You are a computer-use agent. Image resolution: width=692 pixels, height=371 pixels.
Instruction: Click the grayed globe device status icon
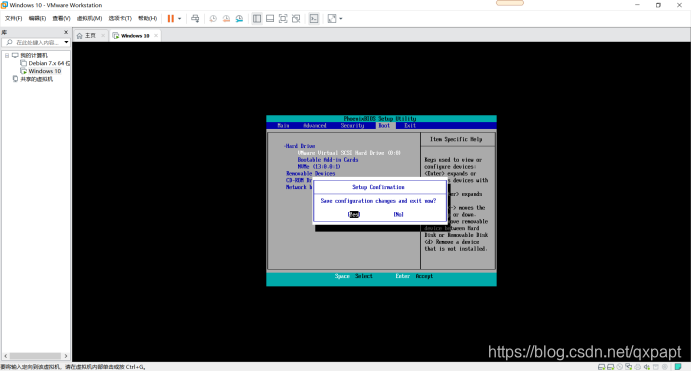click(x=665, y=367)
